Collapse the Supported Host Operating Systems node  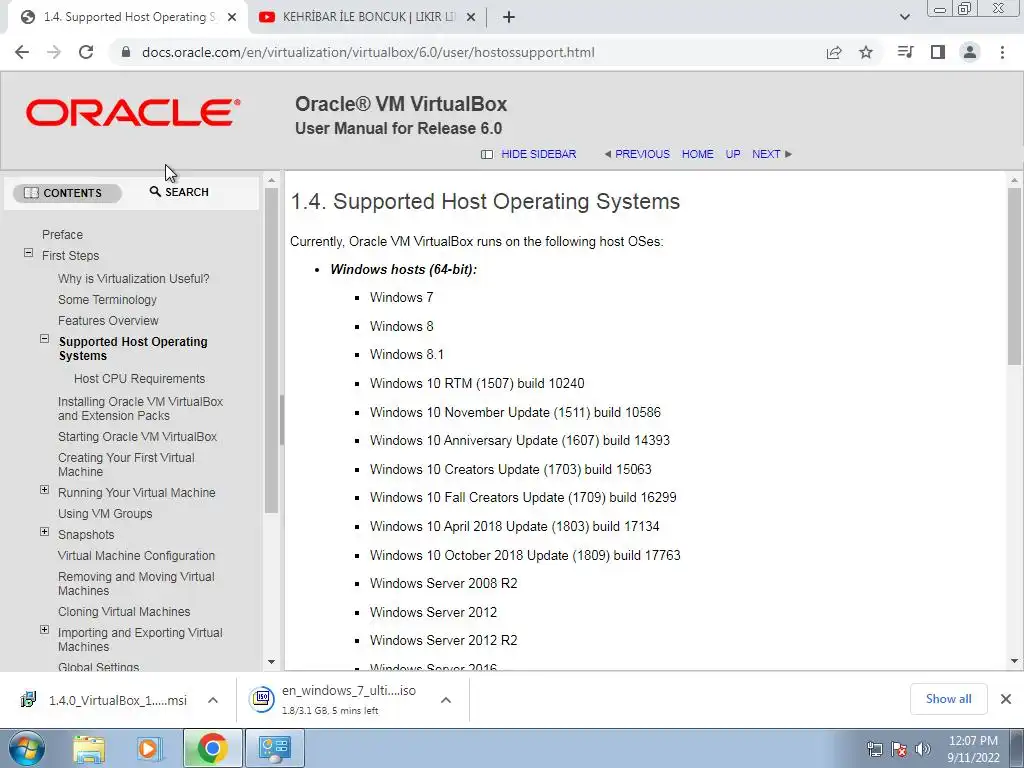[44, 339]
